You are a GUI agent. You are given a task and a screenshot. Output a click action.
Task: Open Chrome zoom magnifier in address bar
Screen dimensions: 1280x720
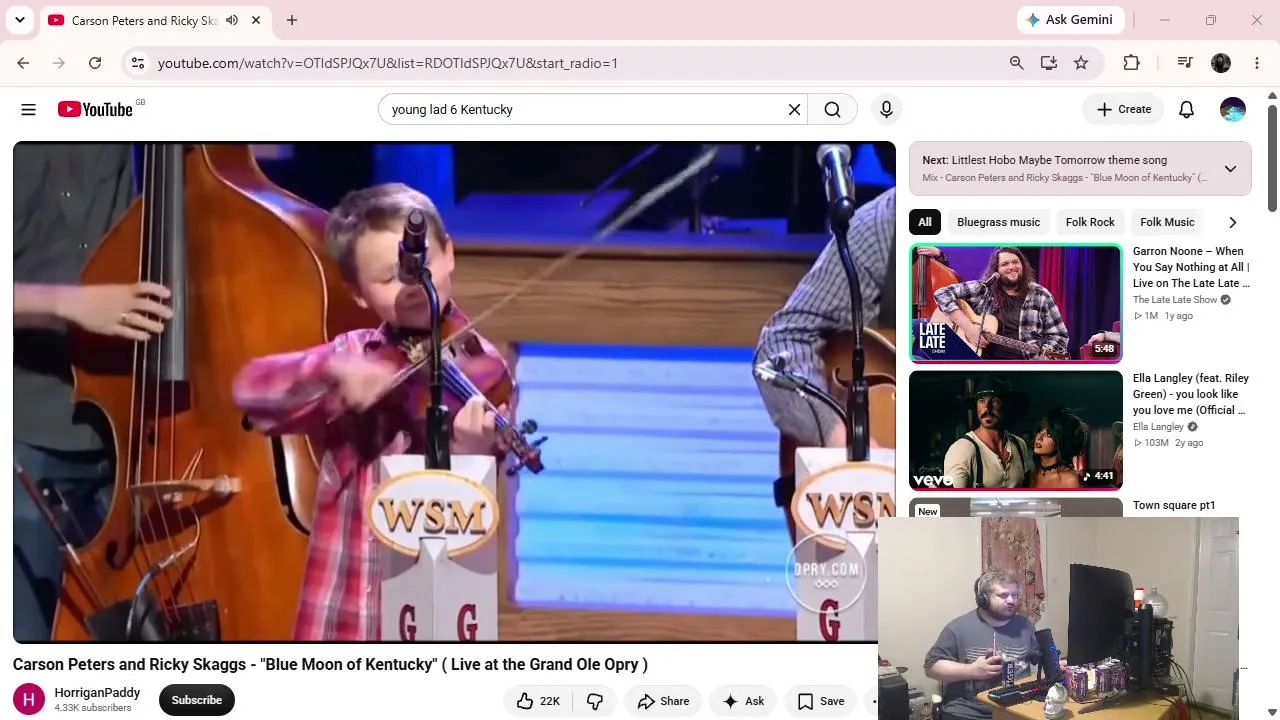click(x=1016, y=63)
